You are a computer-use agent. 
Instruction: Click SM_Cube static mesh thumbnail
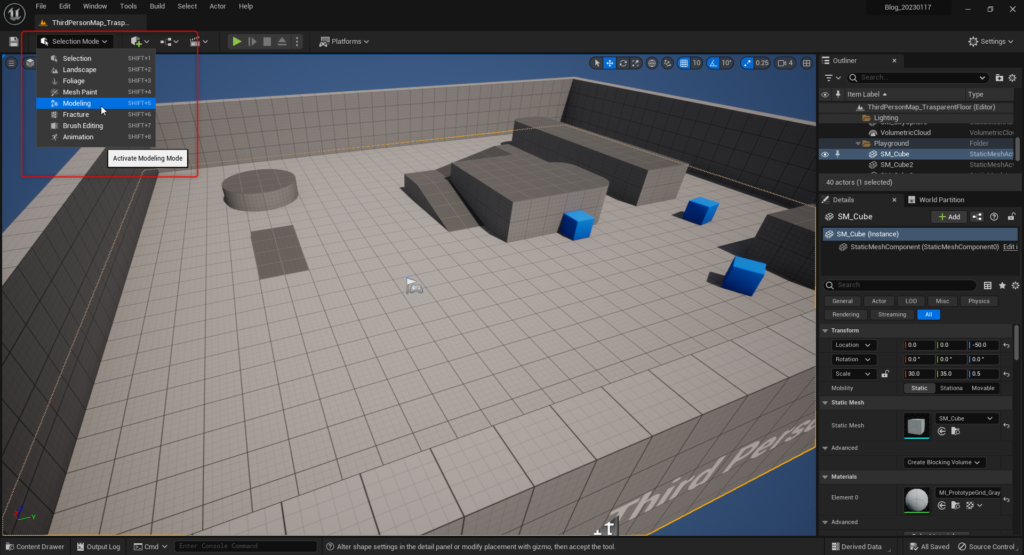click(x=916, y=426)
